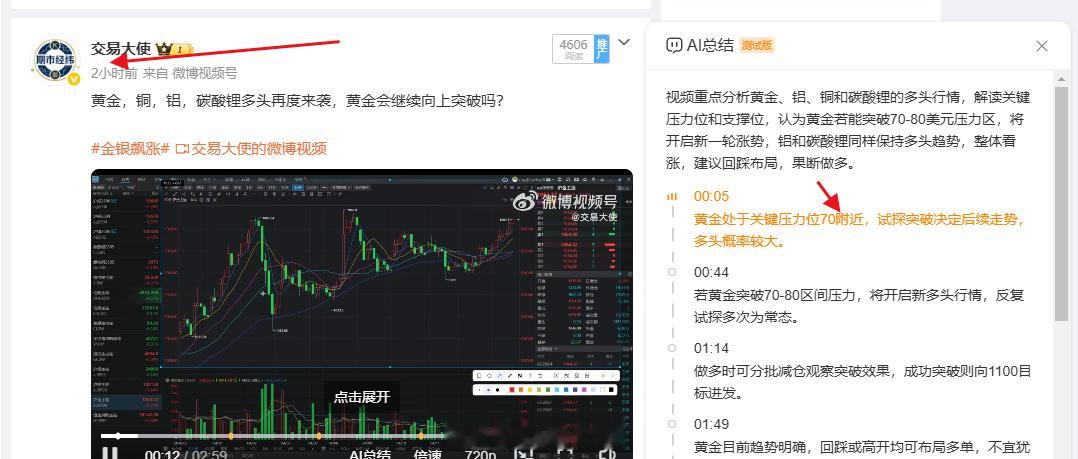1078x459 pixels.
Task: Click the camera icon before 交易大使的微博视频
Action: pyautogui.click(x=182, y=148)
